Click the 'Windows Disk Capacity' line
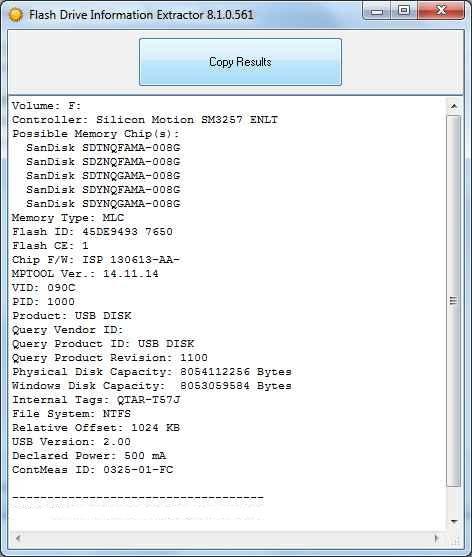The height and width of the screenshot is (557, 472). 152,386
